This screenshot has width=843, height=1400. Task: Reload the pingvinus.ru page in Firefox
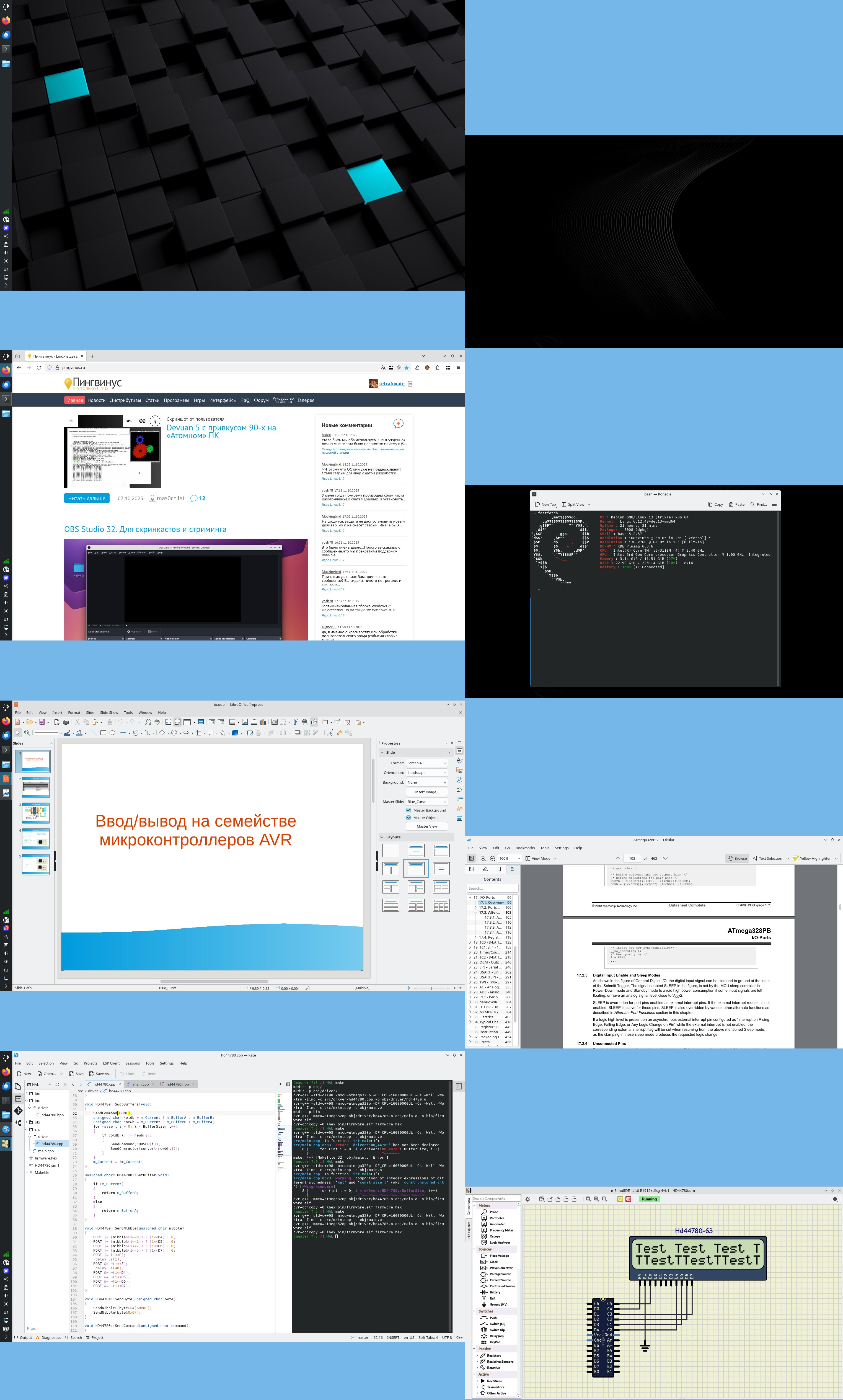[39, 368]
